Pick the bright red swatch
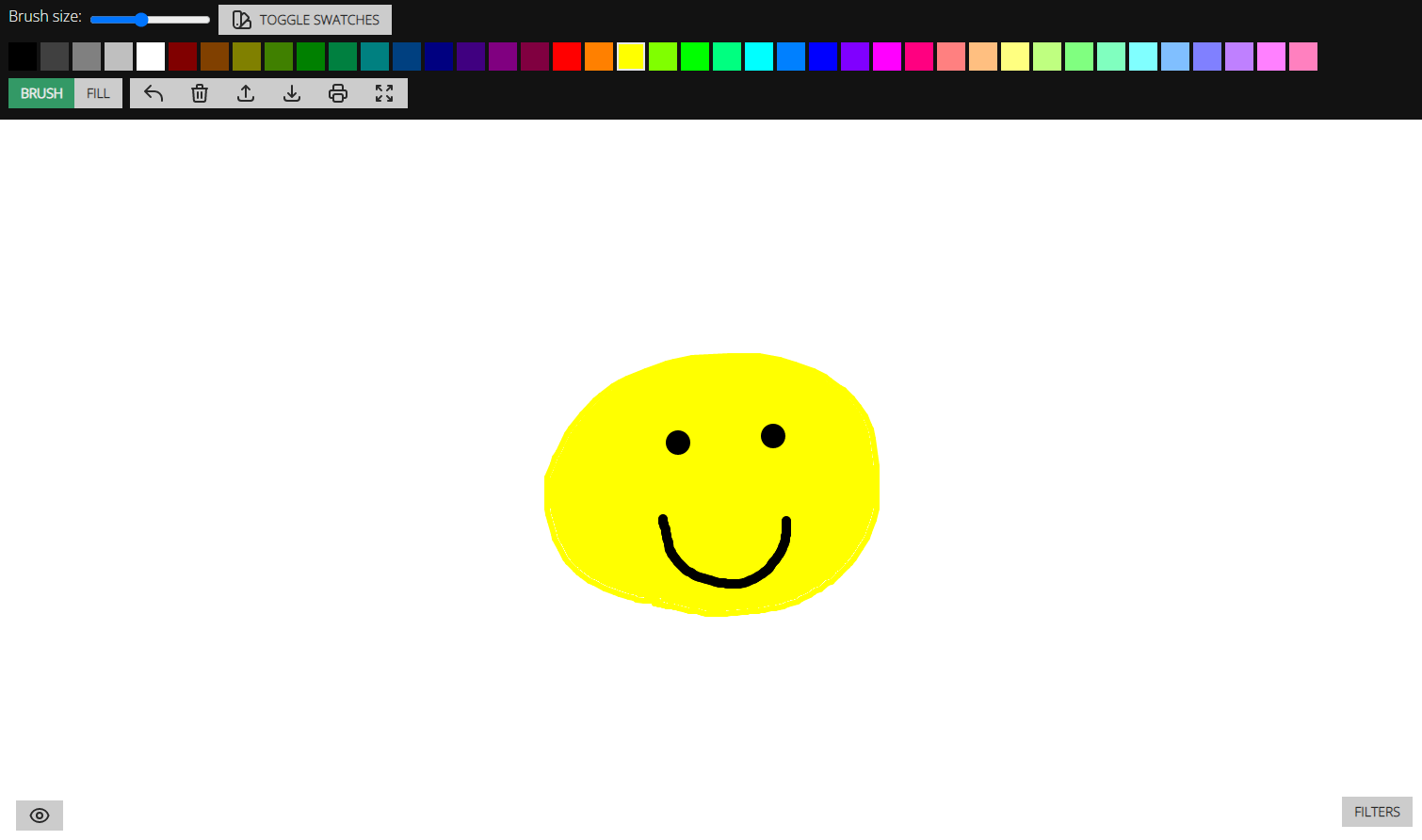This screenshot has height=840, width=1422. click(567, 57)
